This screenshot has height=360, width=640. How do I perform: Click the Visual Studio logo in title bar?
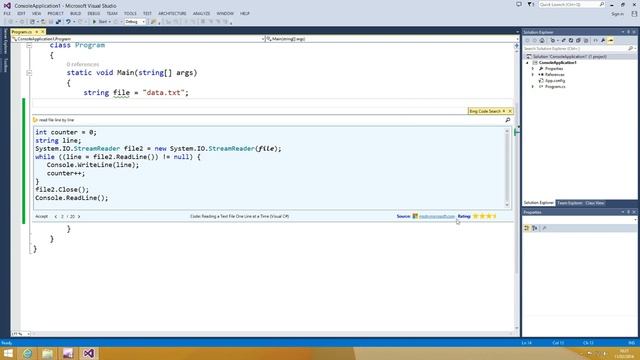coord(7,5)
